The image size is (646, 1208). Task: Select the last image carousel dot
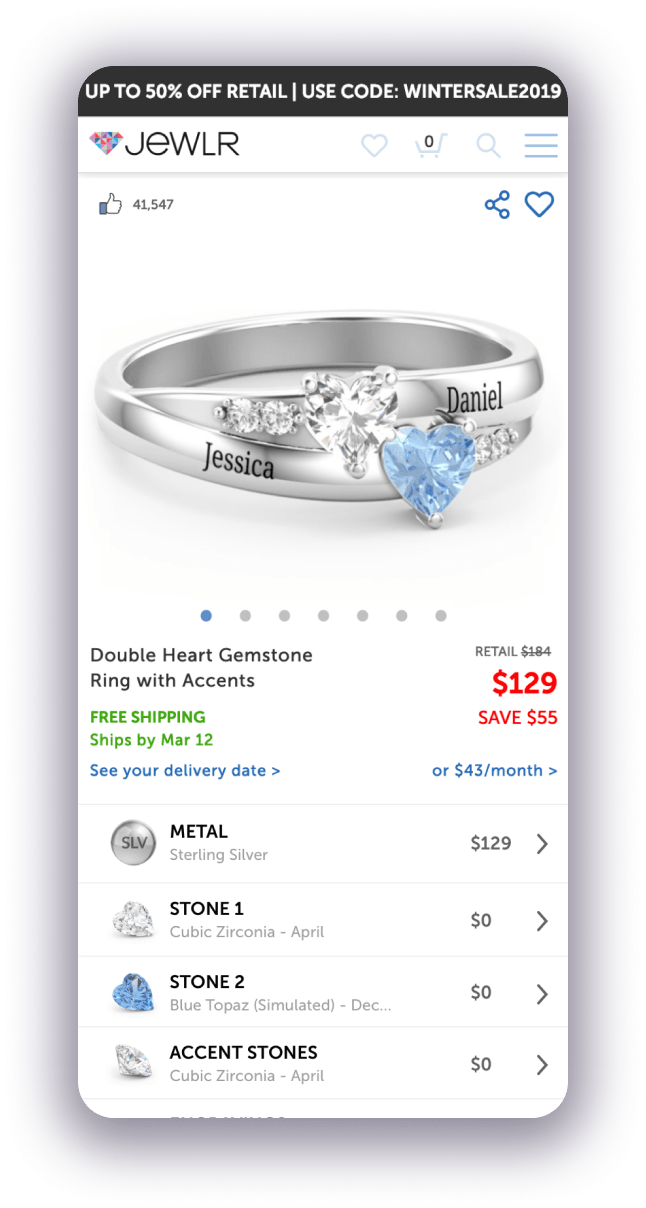[441, 616]
